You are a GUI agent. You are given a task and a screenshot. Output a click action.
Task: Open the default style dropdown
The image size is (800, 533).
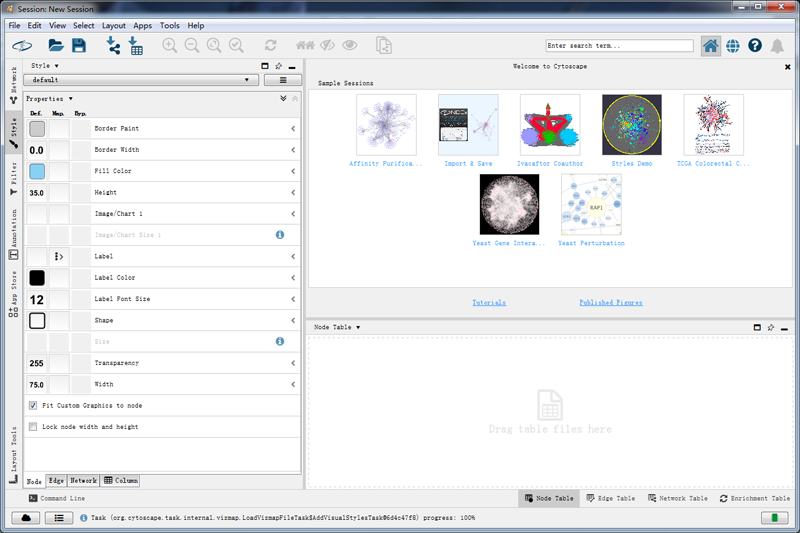tap(141, 80)
